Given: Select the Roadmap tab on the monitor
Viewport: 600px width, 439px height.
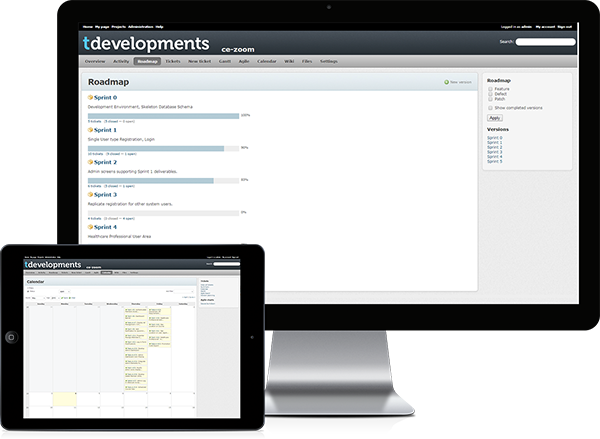Looking at the screenshot, I should pos(147,61).
